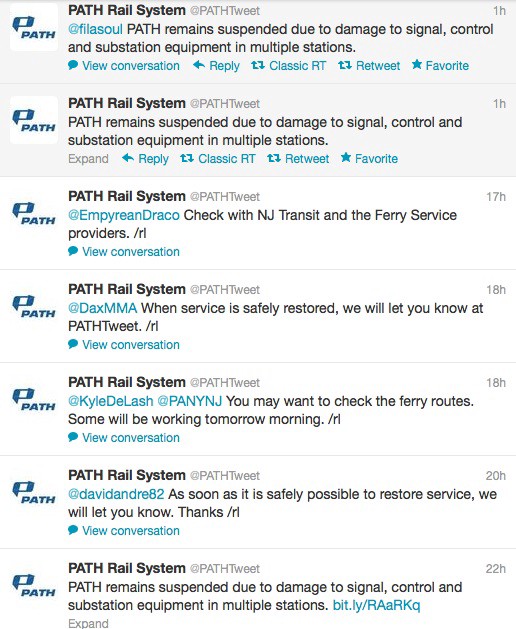The image size is (516, 629).
Task: View conversation on the @filasoul tweet
Action: coord(124,65)
